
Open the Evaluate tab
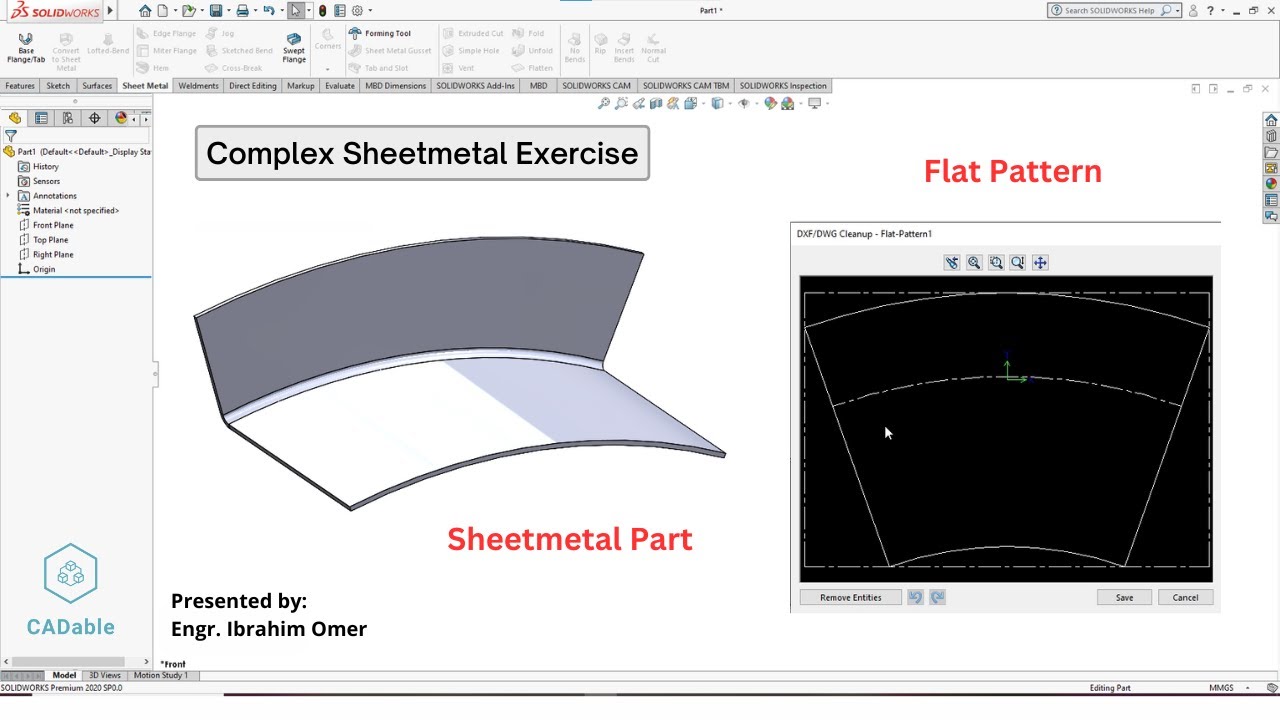[x=340, y=86]
